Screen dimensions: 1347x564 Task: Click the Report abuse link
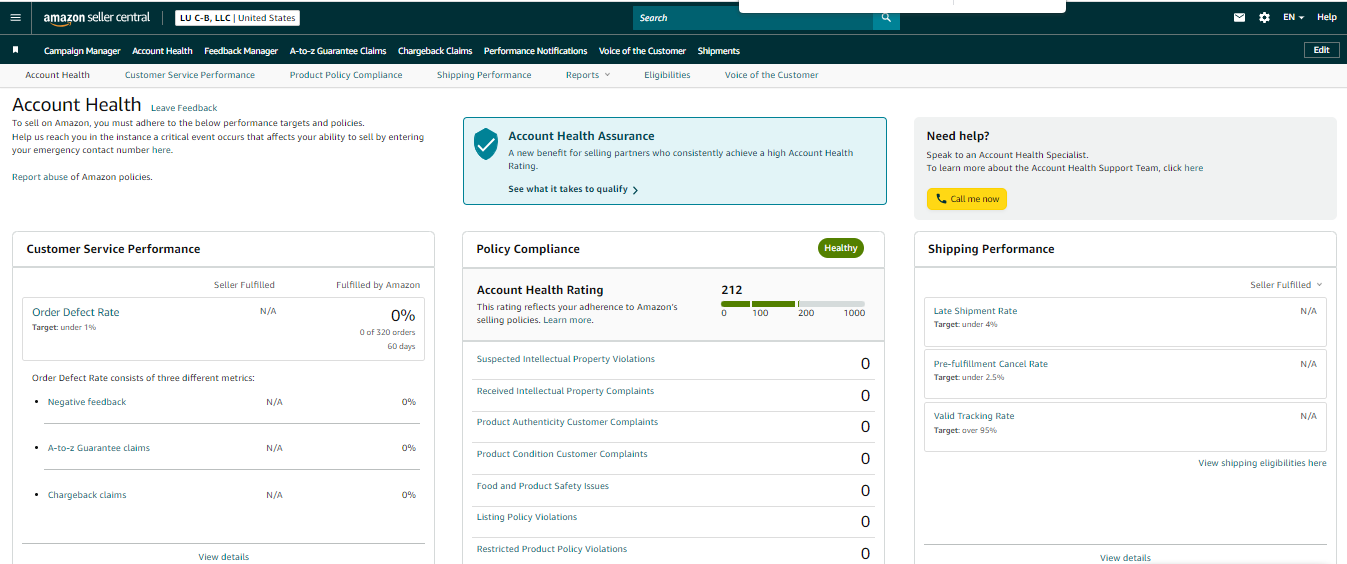40,177
